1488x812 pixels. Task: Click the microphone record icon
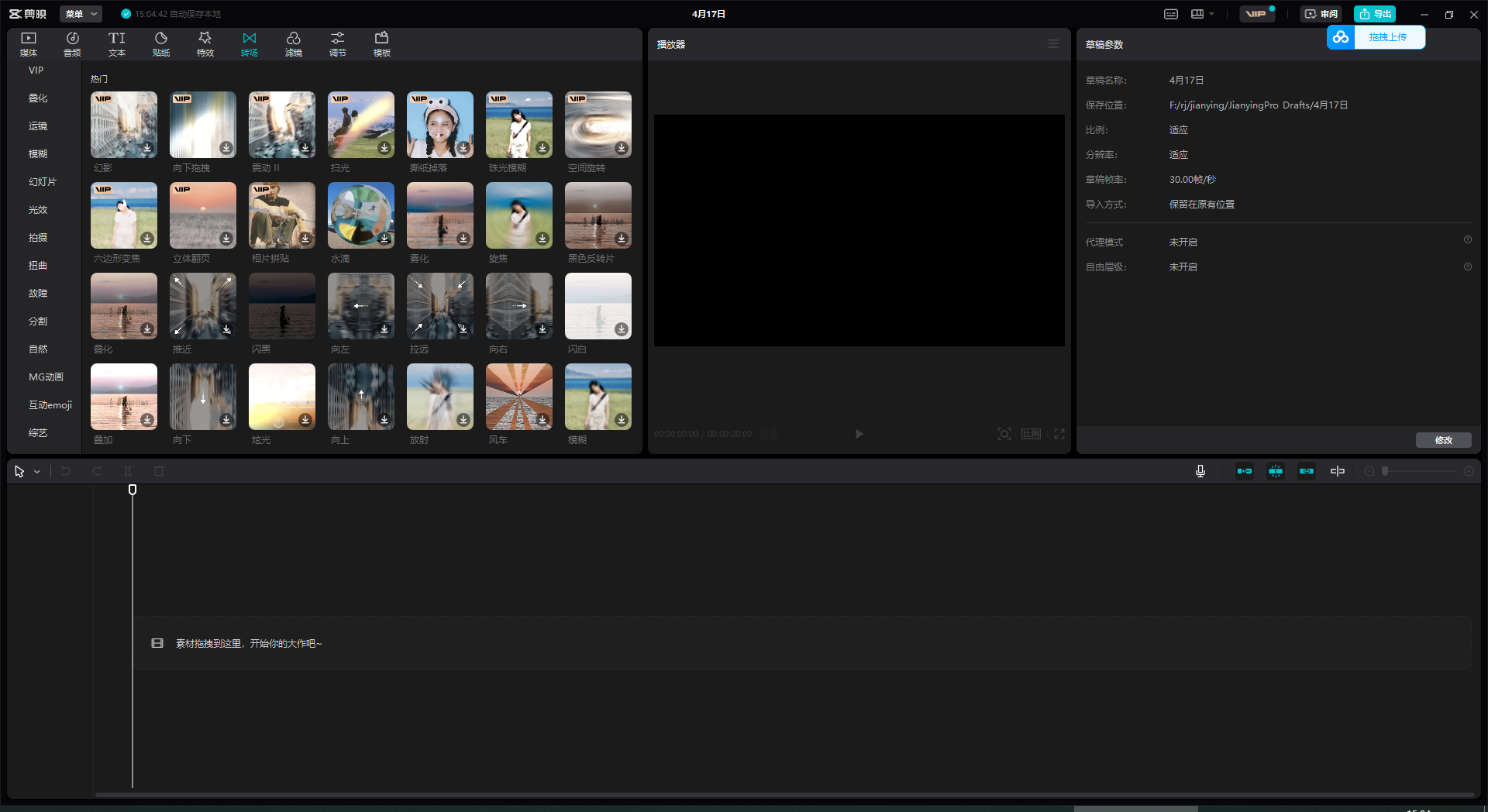[x=1200, y=471]
